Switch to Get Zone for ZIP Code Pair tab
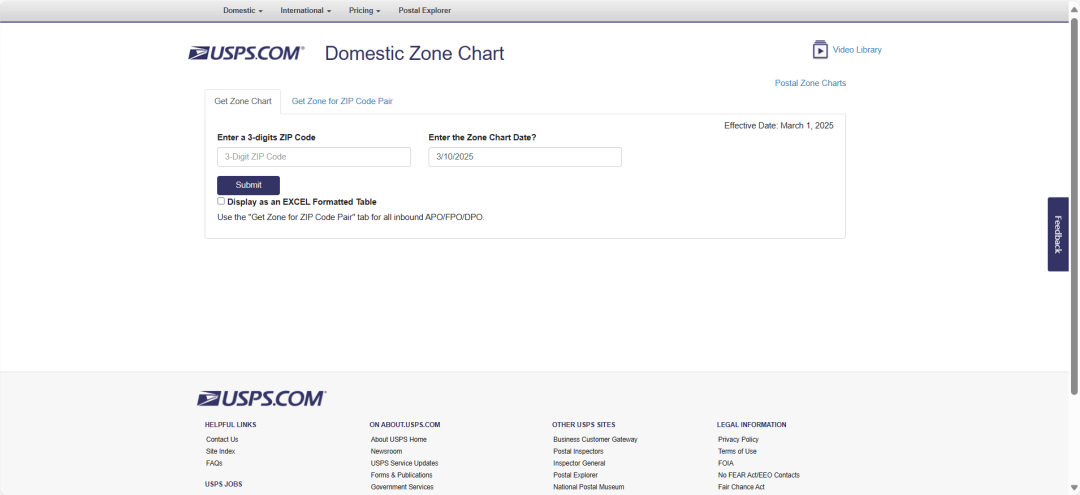The height and width of the screenshot is (495, 1080). 349,101
